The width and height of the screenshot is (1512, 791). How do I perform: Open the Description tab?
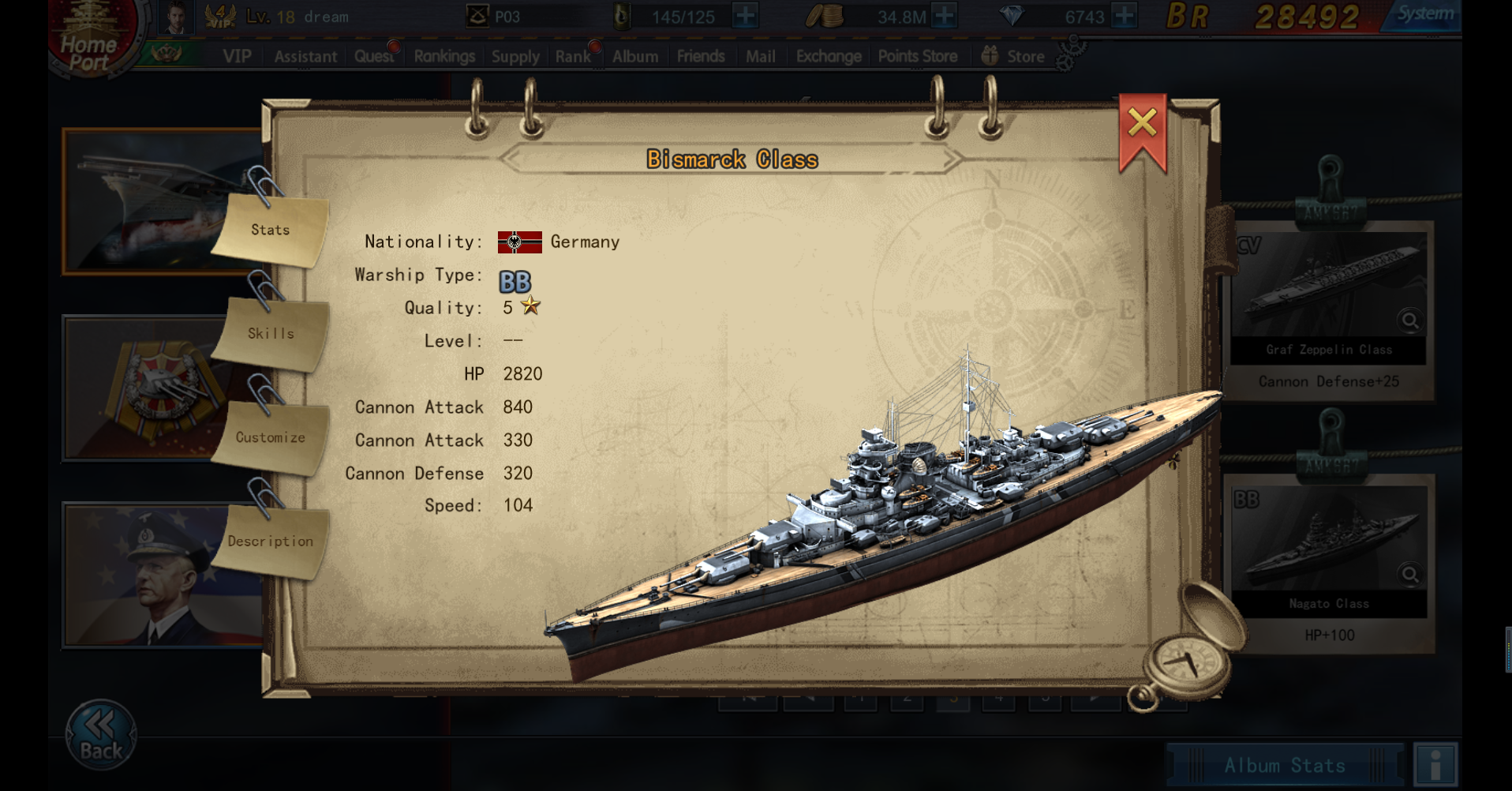(x=271, y=542)
